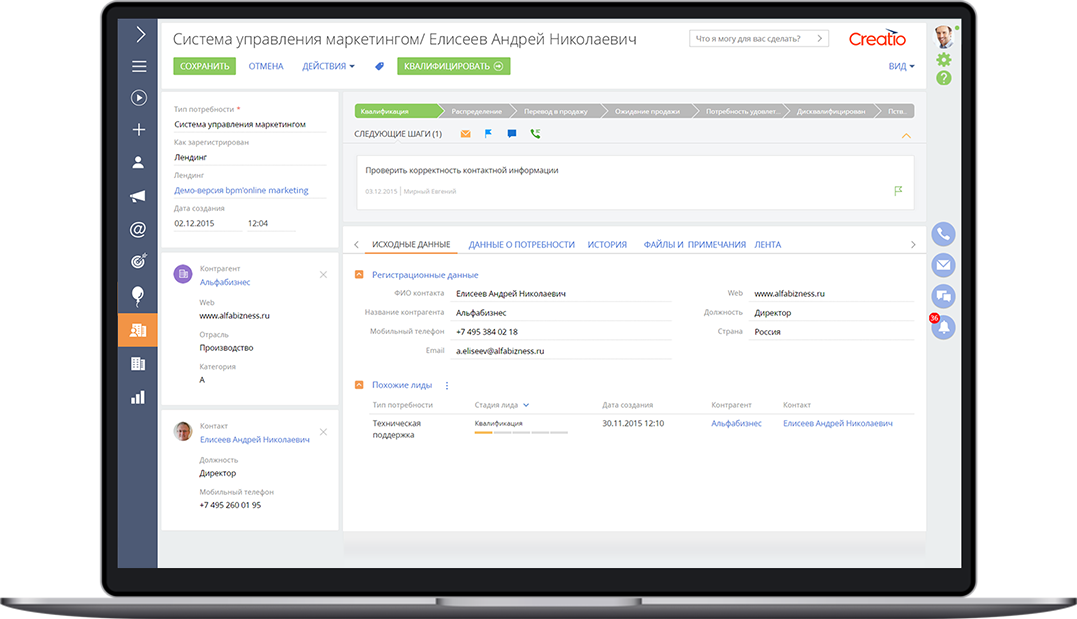Click the phone call panel button on right

(x=944, y=234)
